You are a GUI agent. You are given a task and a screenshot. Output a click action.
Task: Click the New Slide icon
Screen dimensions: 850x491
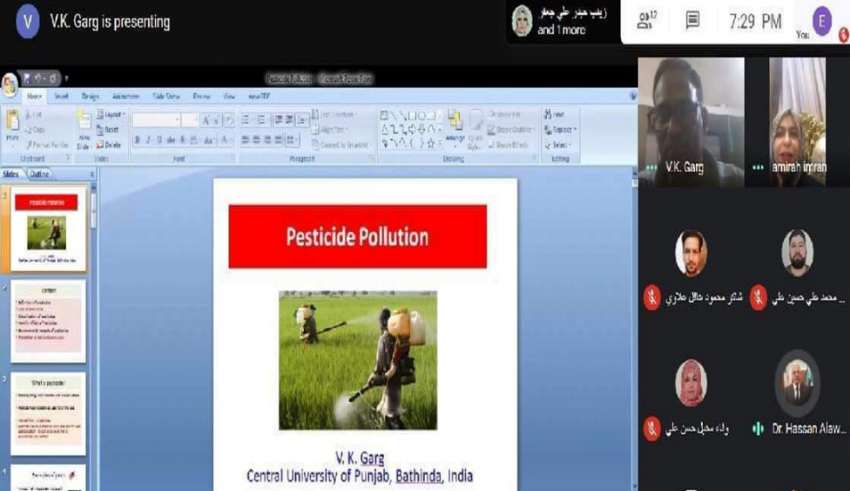click(x=84, y=125)
